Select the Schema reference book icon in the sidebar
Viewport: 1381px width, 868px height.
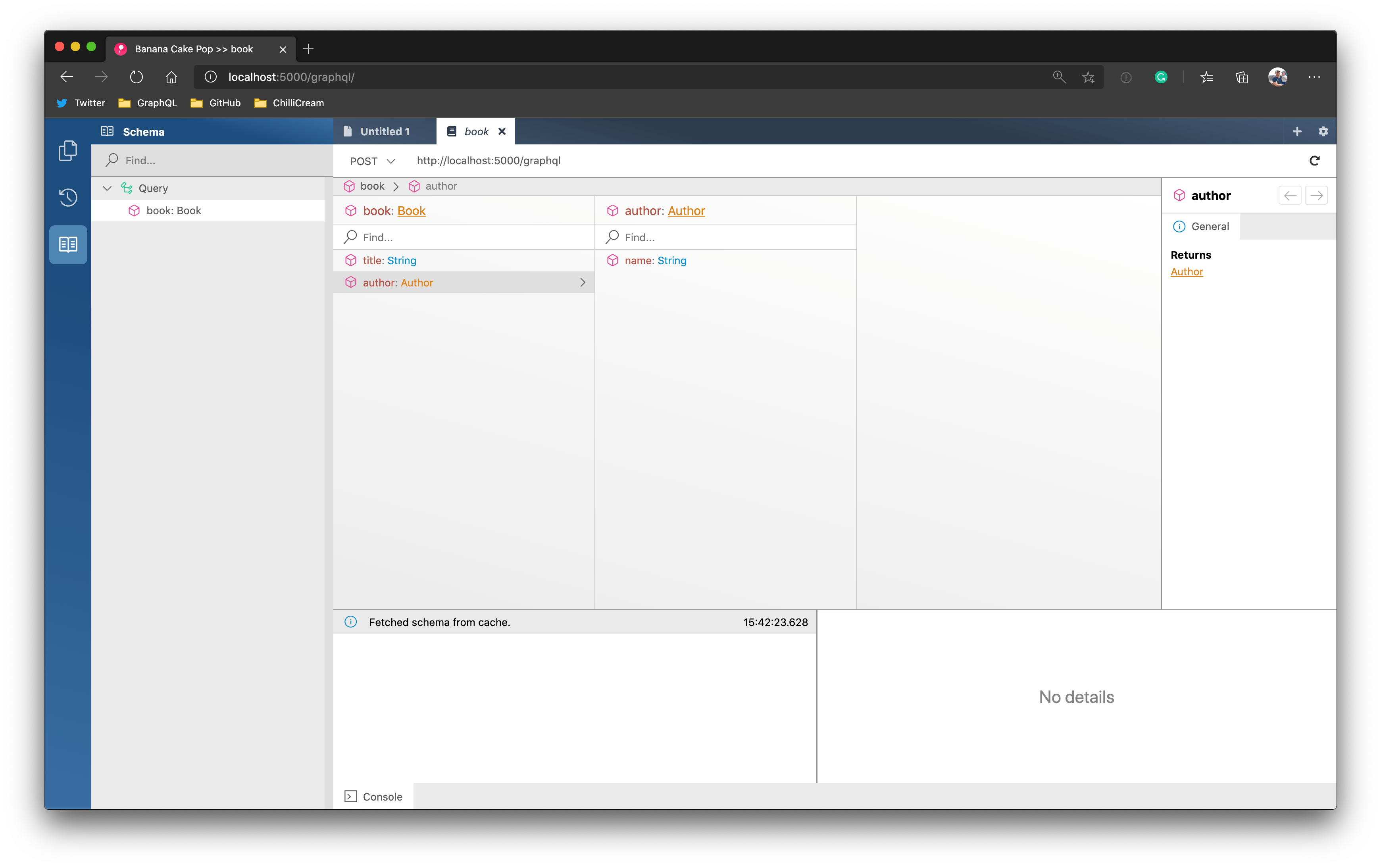pyautogui.click(x=68, y=245)
